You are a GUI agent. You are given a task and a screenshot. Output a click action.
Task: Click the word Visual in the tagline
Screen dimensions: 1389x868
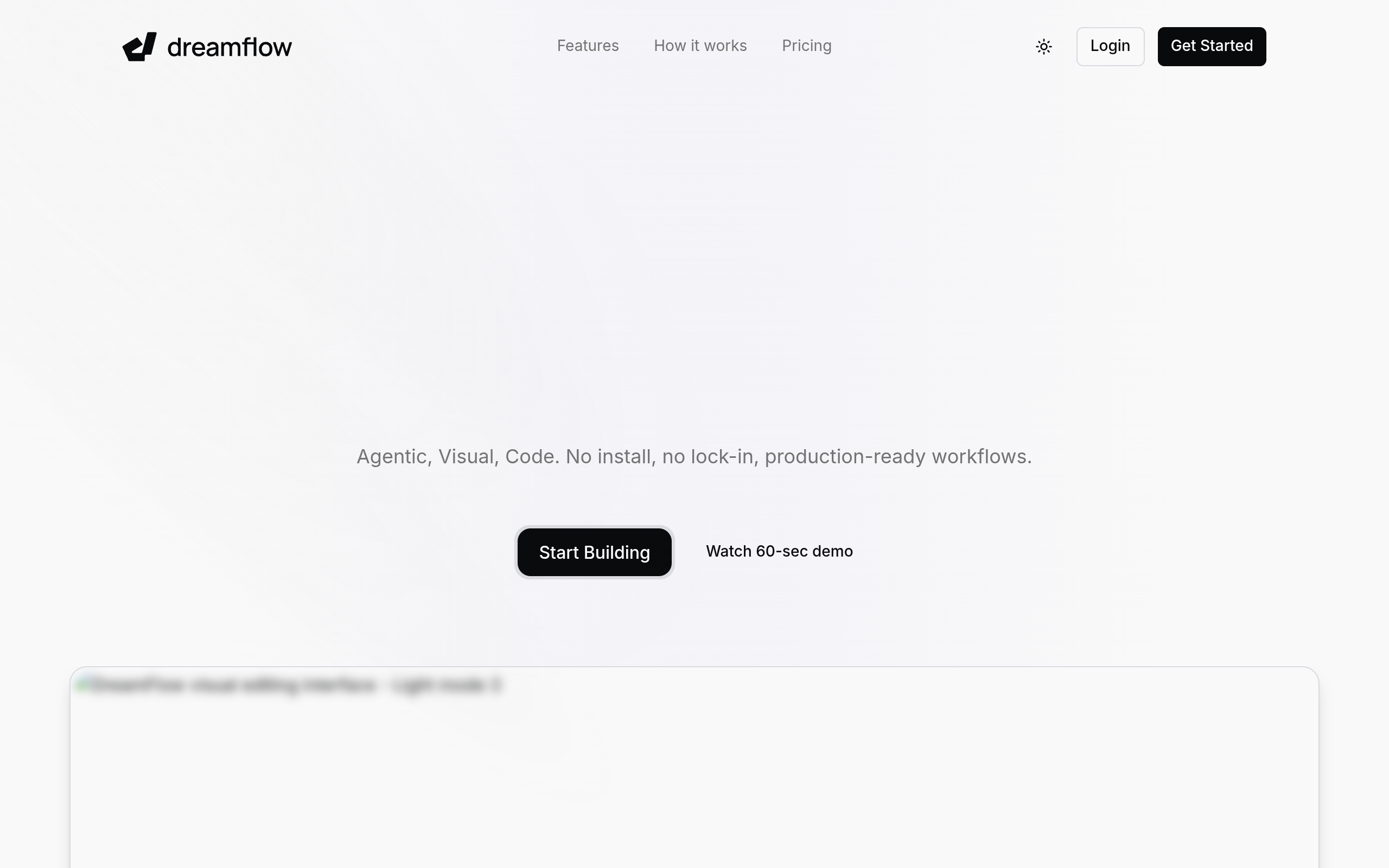point(468,457)
